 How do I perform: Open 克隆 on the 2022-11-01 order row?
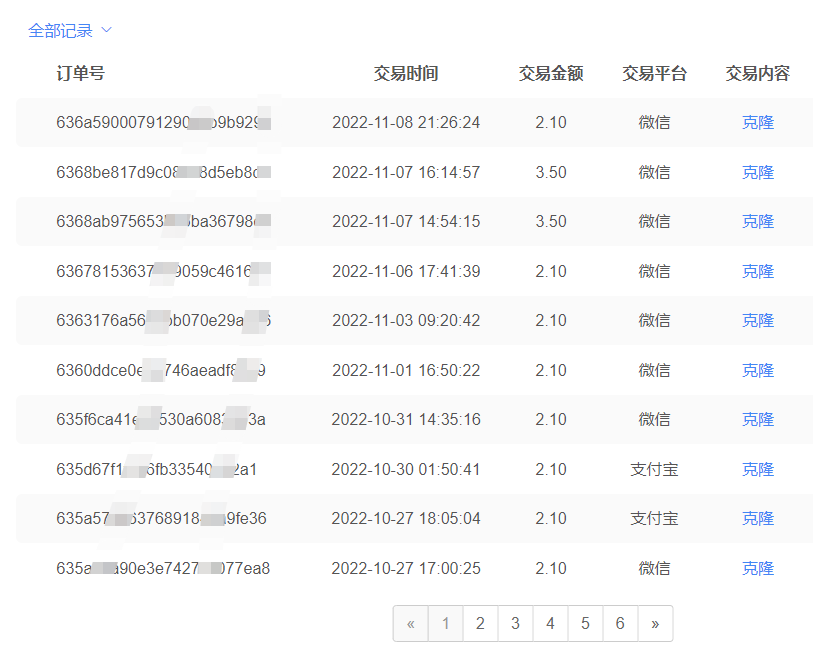[758, 370]
